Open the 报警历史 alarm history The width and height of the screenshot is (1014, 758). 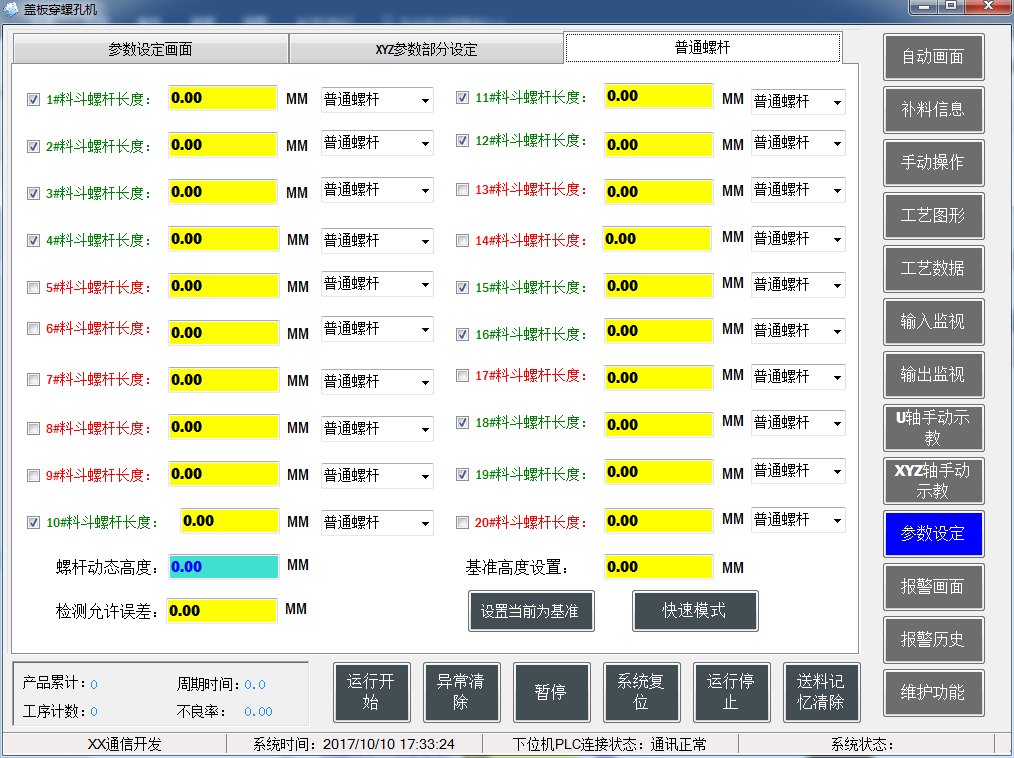point(933,639)
